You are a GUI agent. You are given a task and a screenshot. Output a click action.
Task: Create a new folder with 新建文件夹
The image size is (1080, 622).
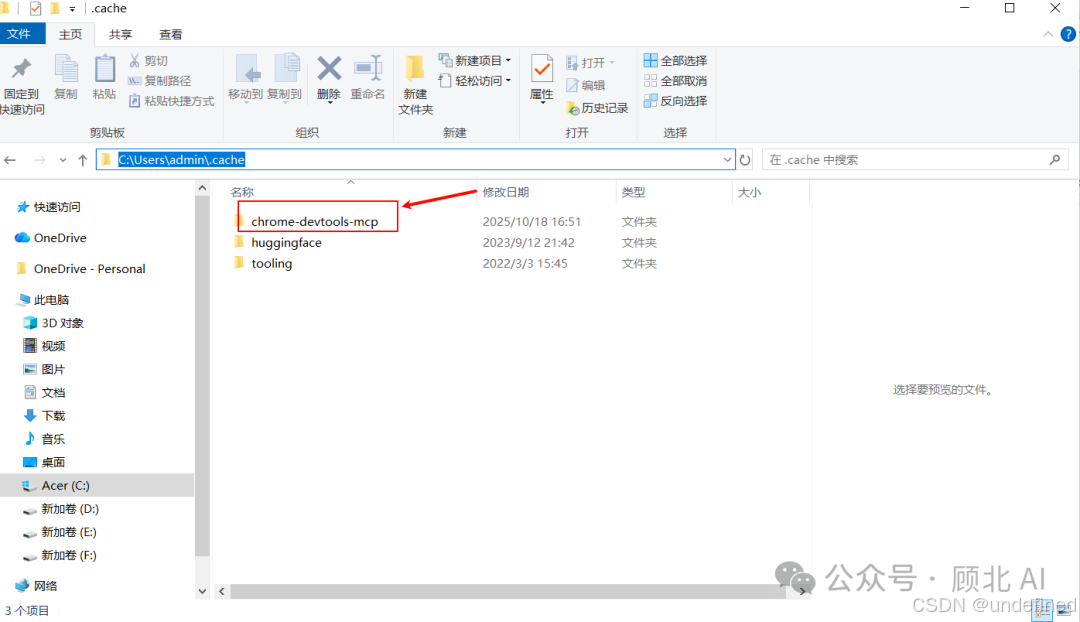click(x=415, y=84)
